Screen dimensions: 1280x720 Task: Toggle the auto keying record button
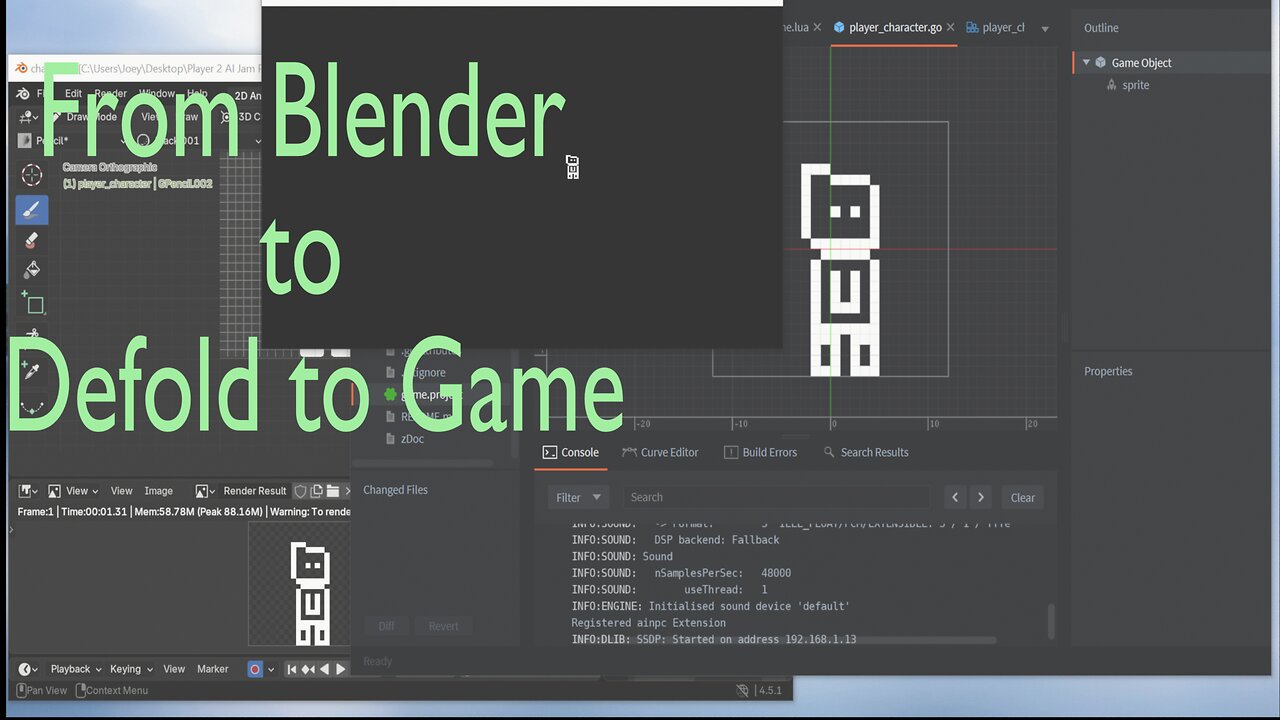pos(255,669)
